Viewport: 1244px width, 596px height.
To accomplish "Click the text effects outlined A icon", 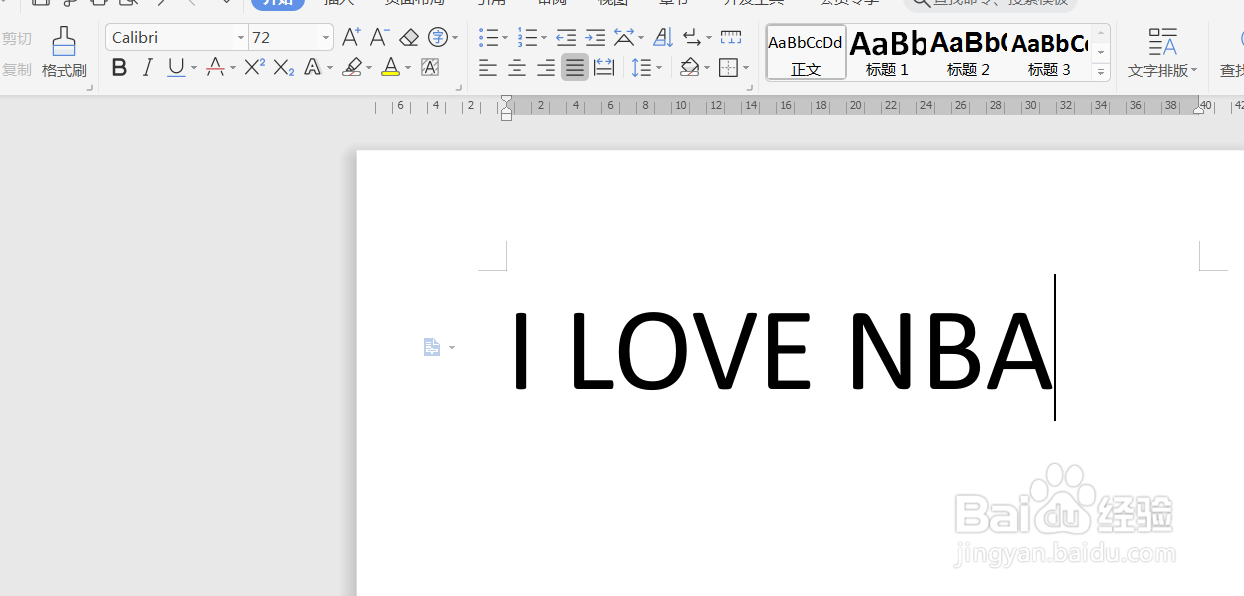I will click(x=312, y=68).
